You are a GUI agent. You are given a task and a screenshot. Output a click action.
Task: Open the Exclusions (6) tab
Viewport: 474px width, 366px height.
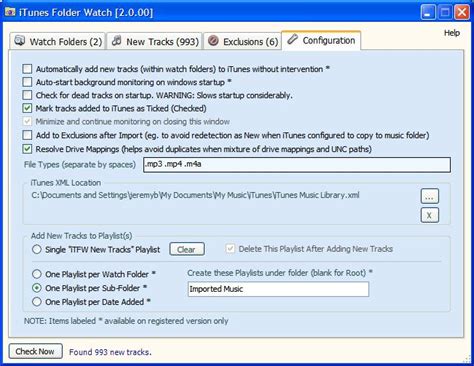tap(242, 41)
